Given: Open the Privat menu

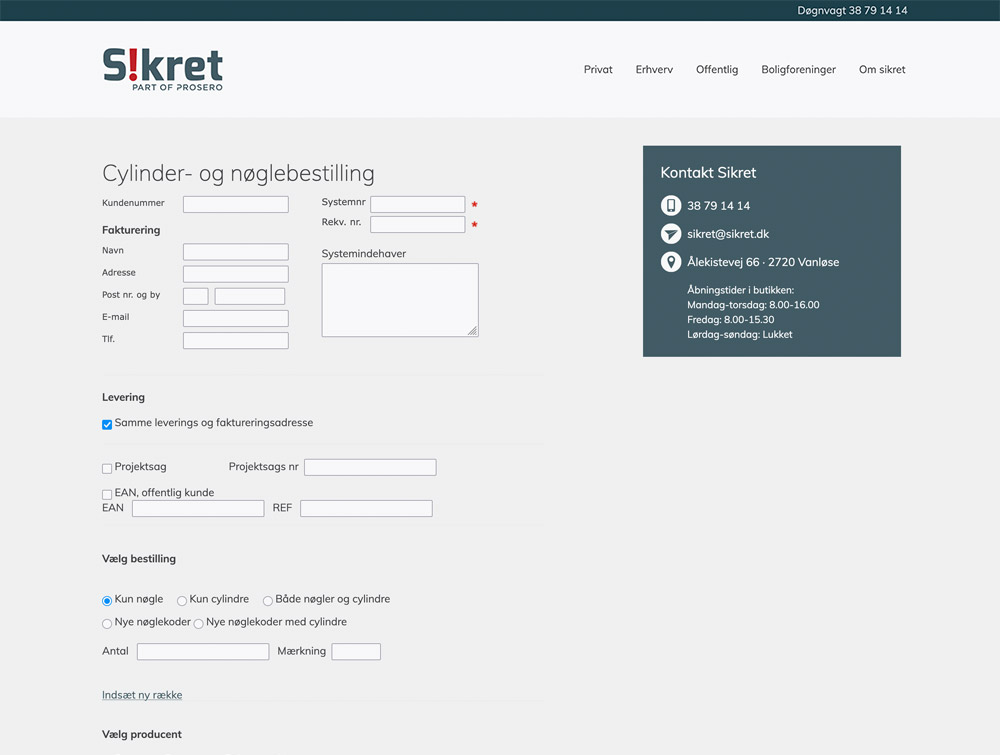Looking at the screenshot, I should tap(598, 70).
